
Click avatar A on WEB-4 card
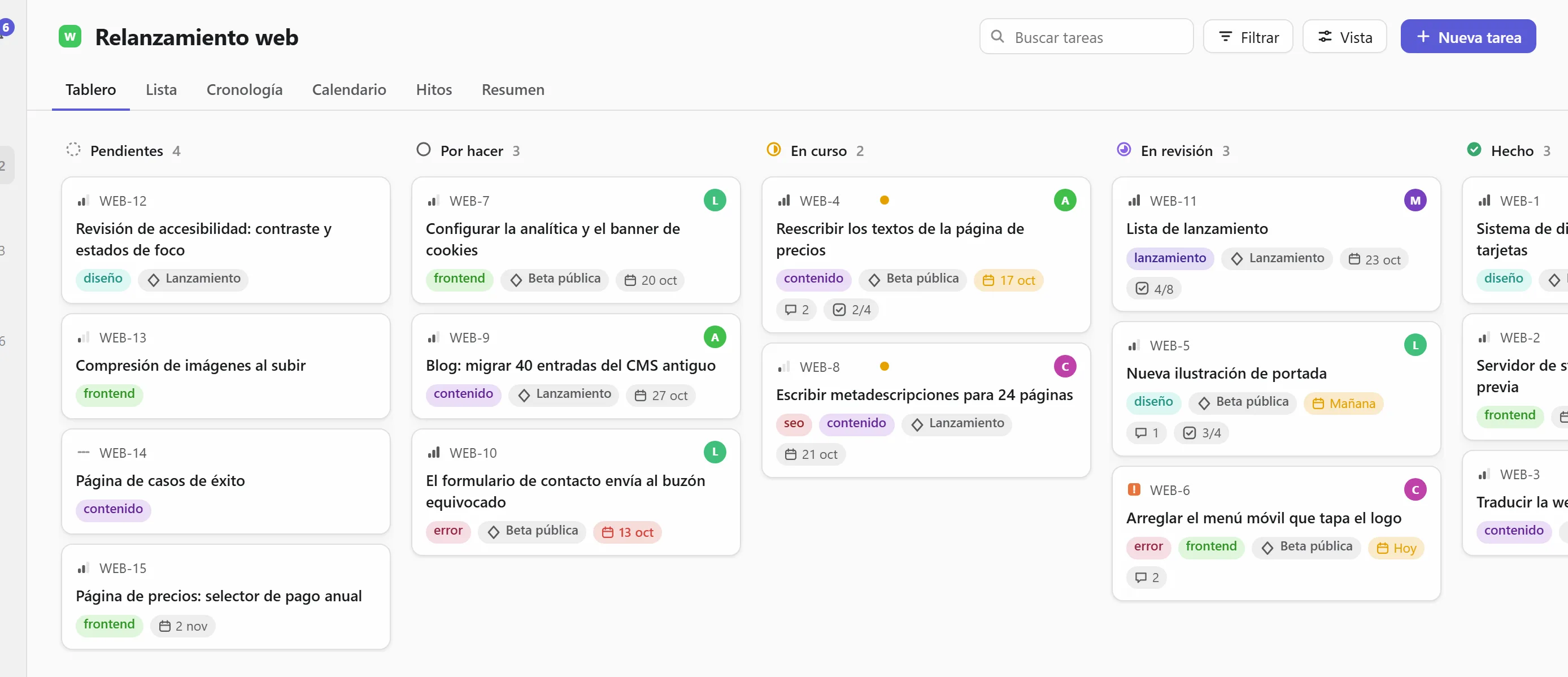click(1065, 200)
